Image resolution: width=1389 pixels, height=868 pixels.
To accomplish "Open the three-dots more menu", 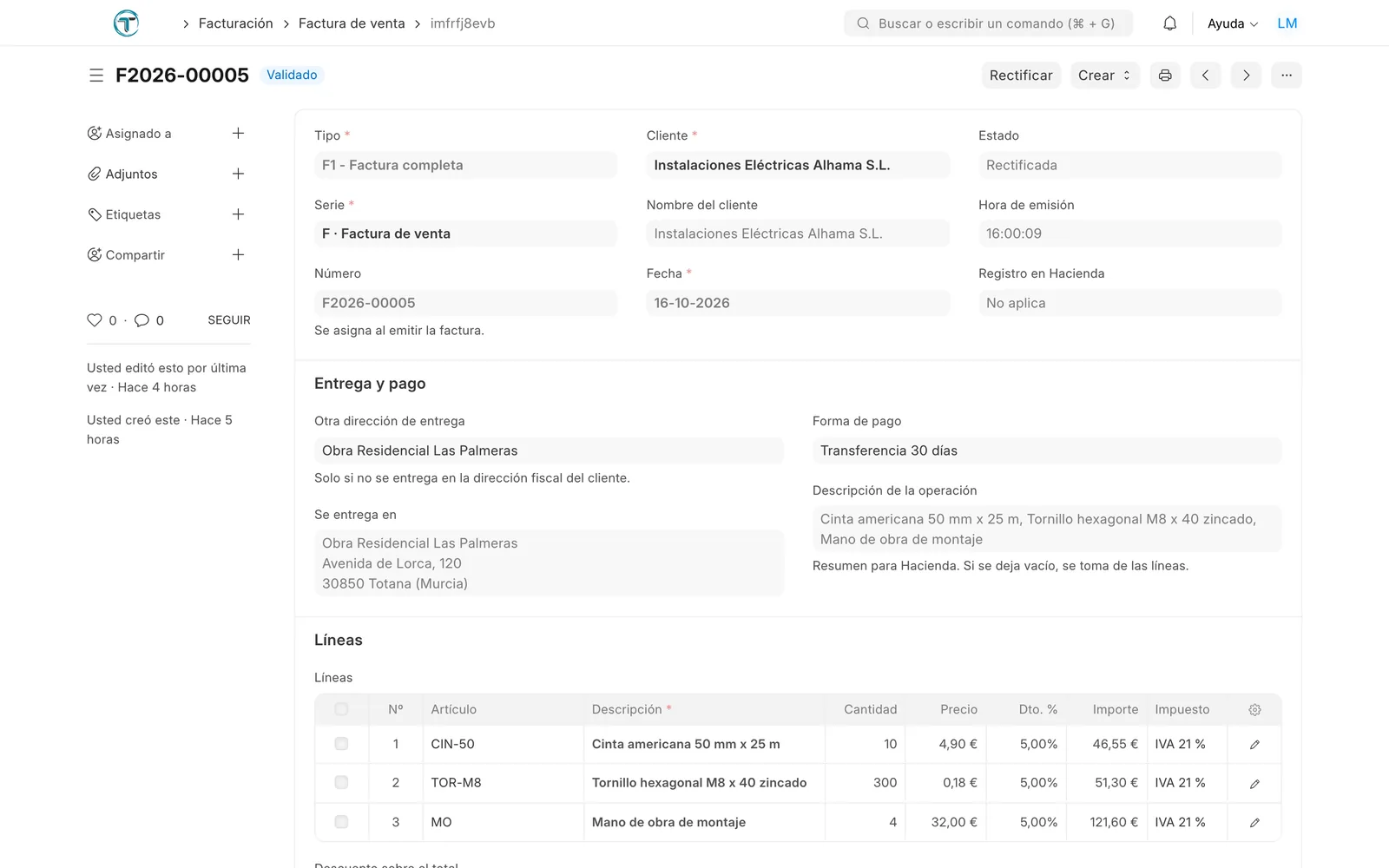I will (1287, 76).
